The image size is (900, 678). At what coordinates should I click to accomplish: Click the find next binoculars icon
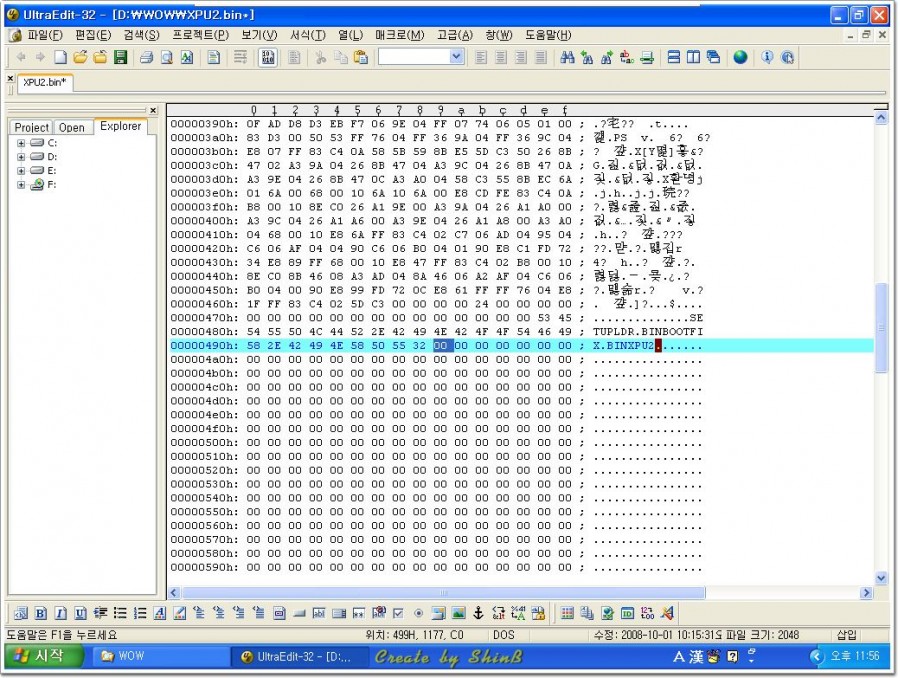607,57
